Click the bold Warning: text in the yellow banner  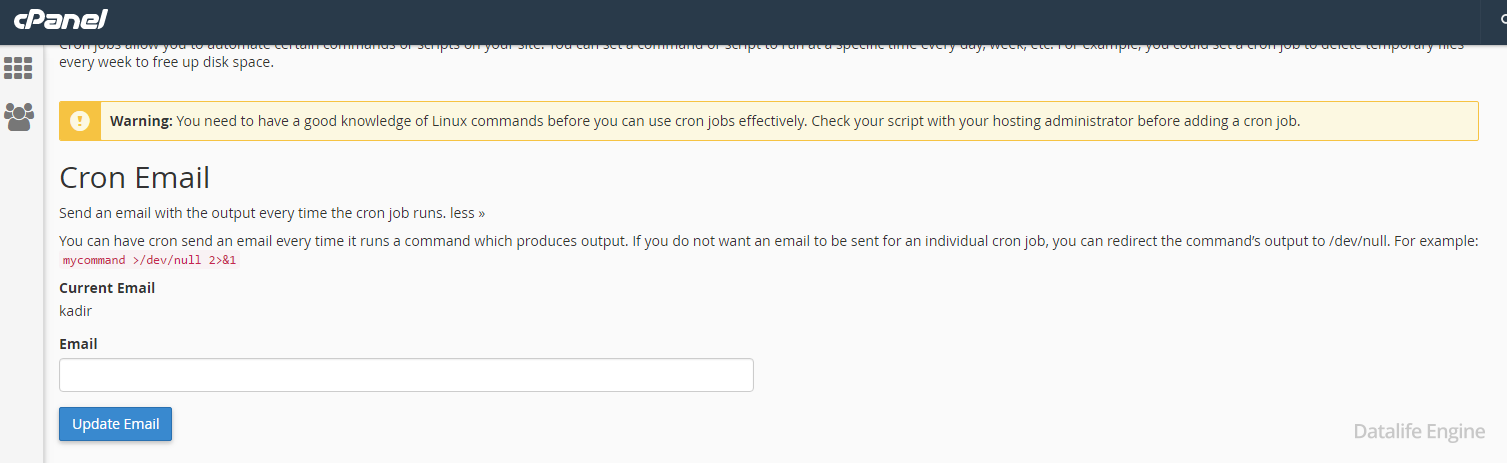tap(141, 121)
